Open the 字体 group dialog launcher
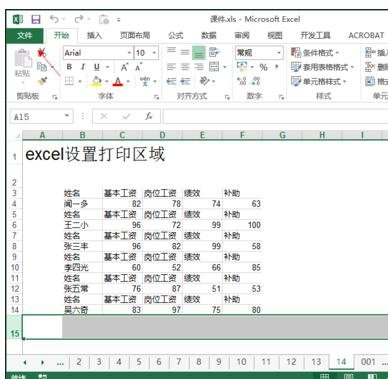This screenshot has width=388, height=379. pos(156,97)
